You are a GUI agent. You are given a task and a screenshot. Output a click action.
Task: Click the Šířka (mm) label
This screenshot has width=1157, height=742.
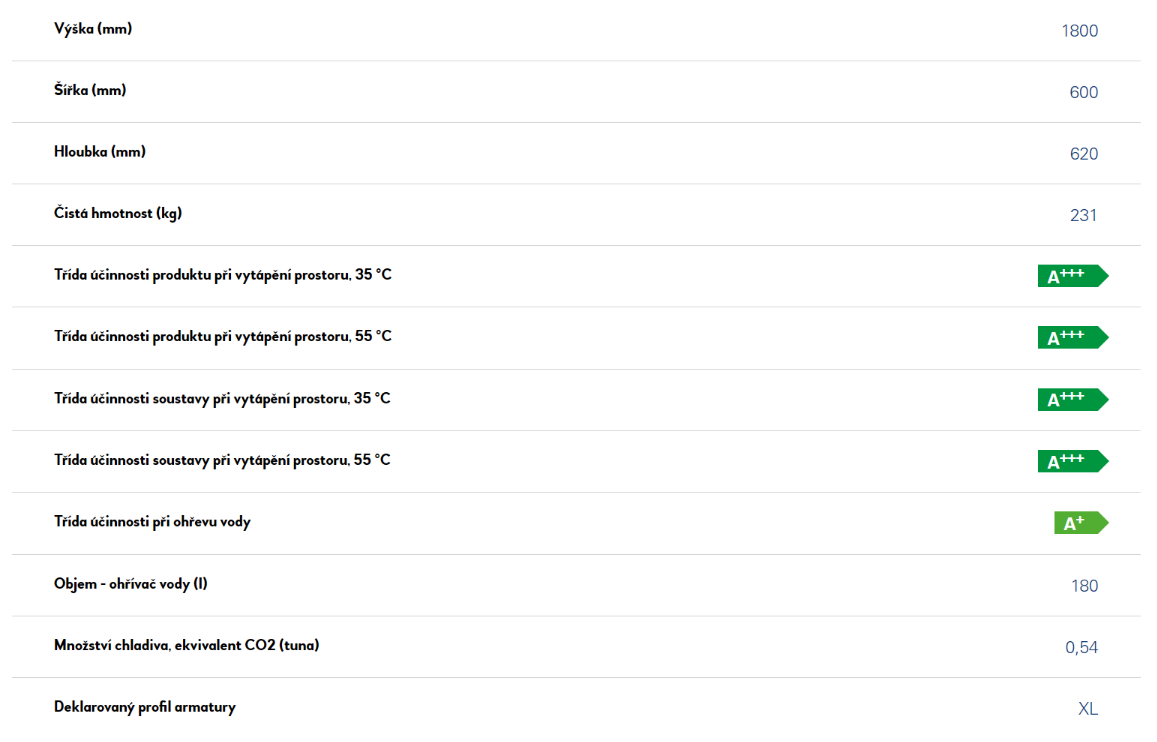(x=90, y=90)
